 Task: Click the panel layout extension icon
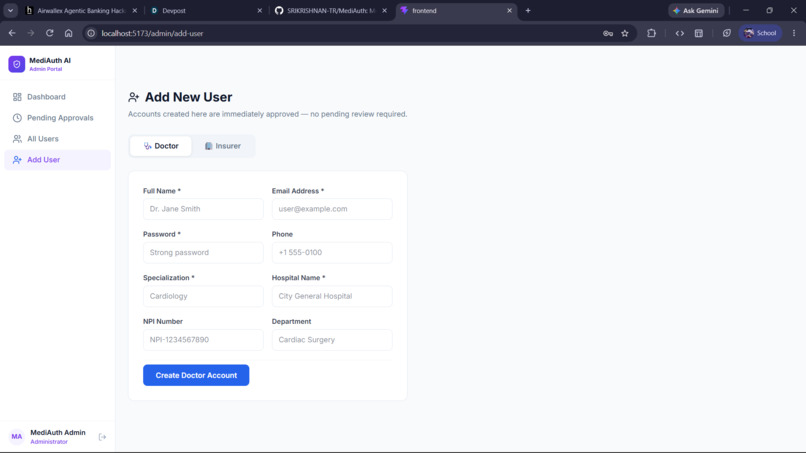(x=699, y=33)
